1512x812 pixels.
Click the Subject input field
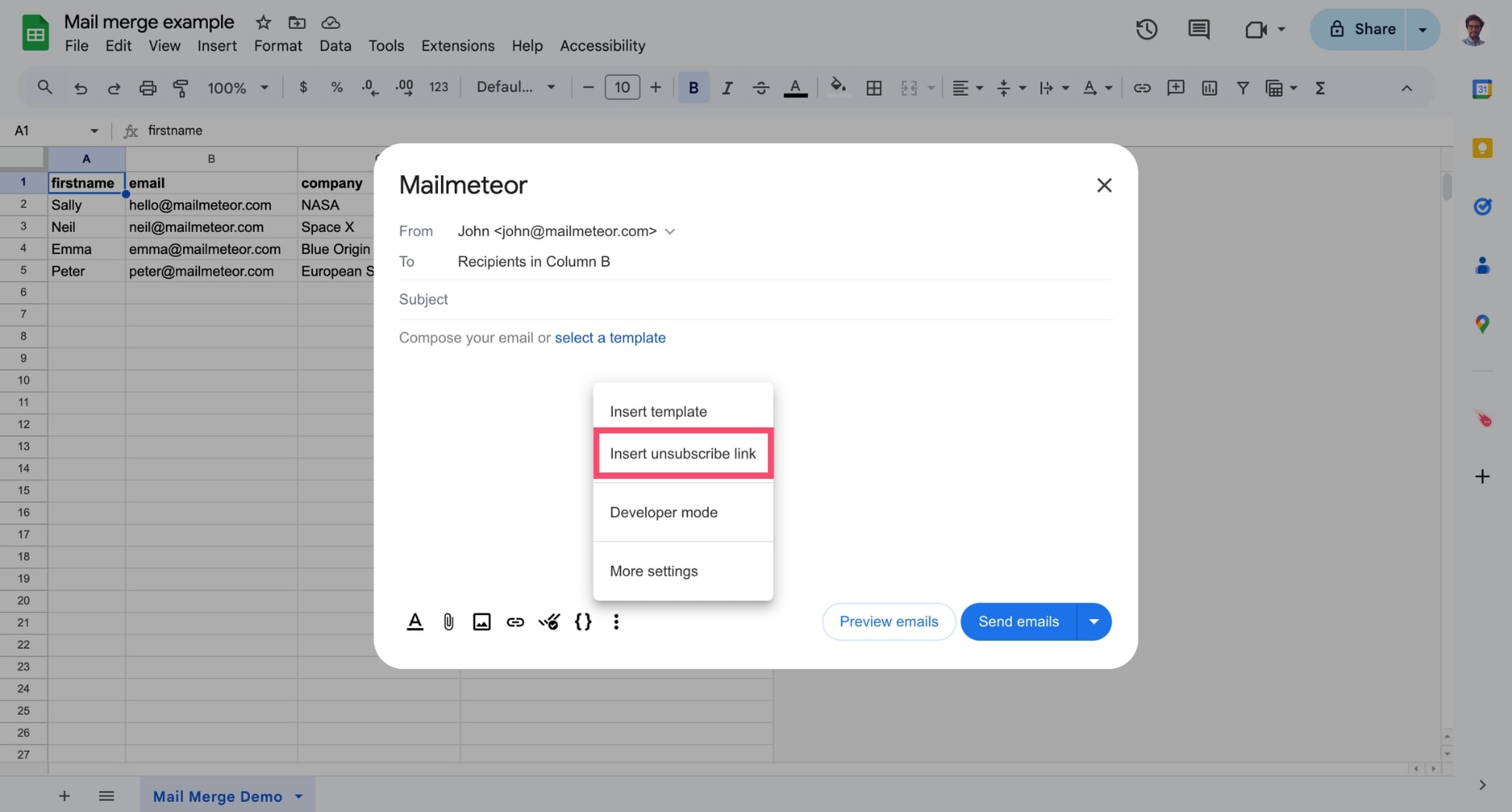point(756,300)
